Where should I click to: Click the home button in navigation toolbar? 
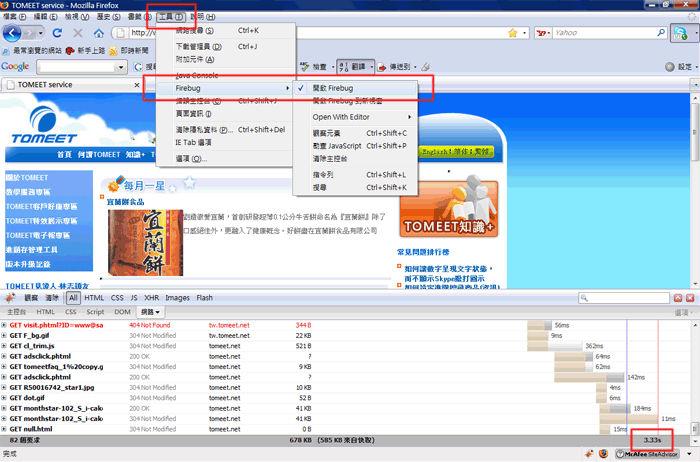click(x=98, y=33)
